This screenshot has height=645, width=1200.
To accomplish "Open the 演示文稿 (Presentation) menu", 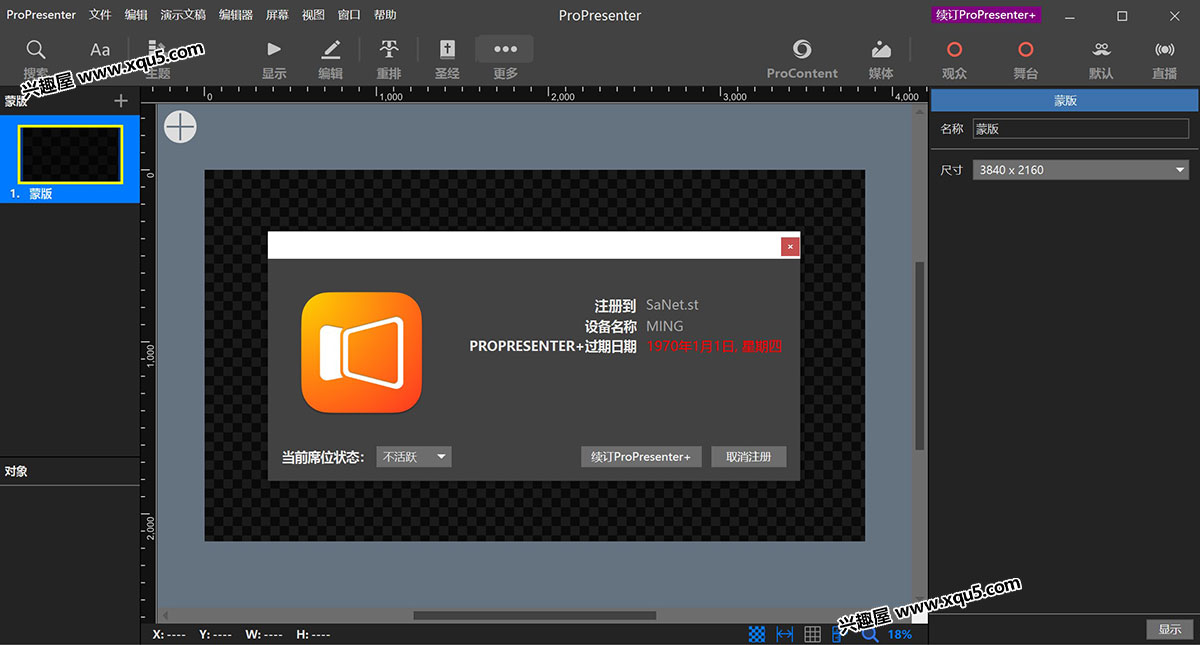I will point(183,15).
